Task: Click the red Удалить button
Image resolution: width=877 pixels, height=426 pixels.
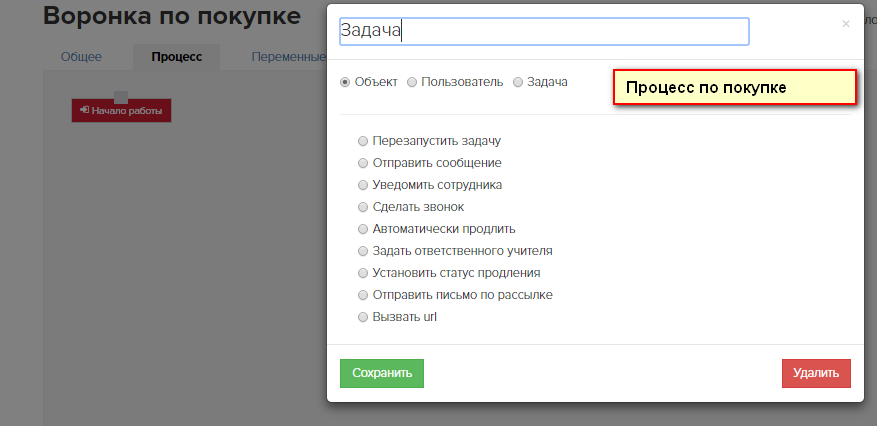Action: pos(816,373)
